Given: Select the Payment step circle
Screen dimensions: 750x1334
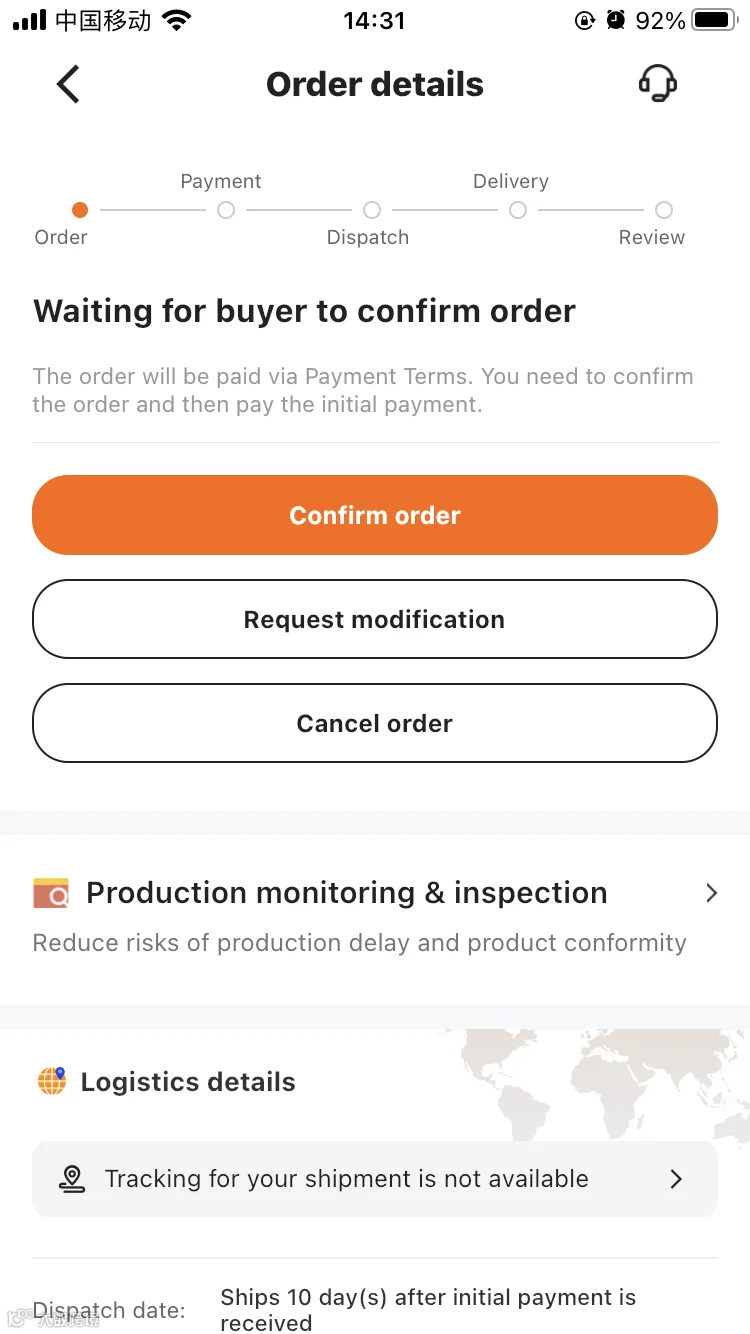Looking at the screenshot, I should click(x=226, y=210).
